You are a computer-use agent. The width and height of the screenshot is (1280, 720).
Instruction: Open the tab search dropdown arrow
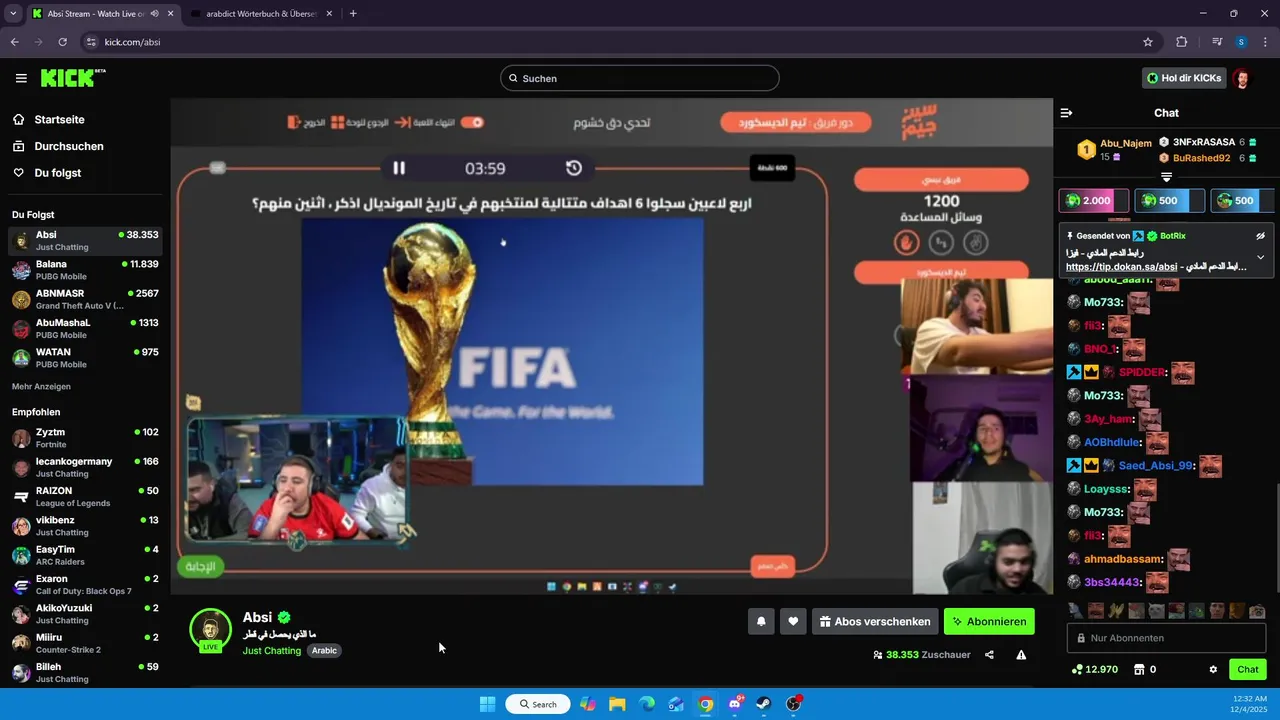click(x=13, y=13)
